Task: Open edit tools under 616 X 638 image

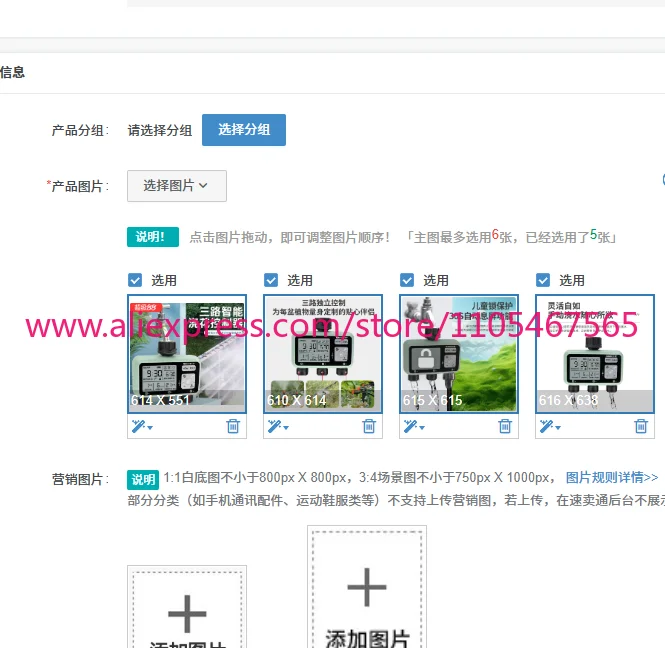Action: [550, 426]
